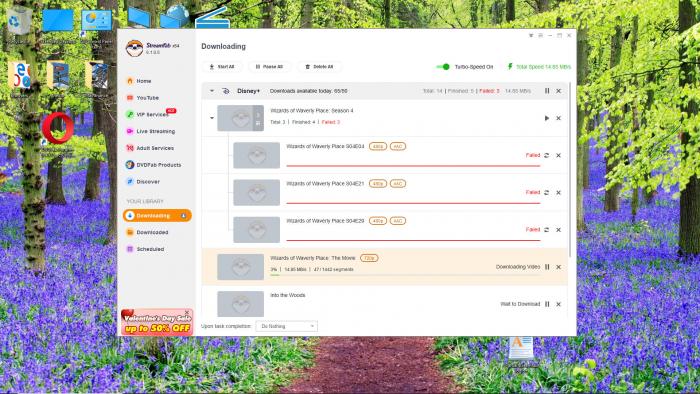Viewport: 700px width, 394px height.
Task: Click The Movie download progress bar
Action: coord(405,275)
